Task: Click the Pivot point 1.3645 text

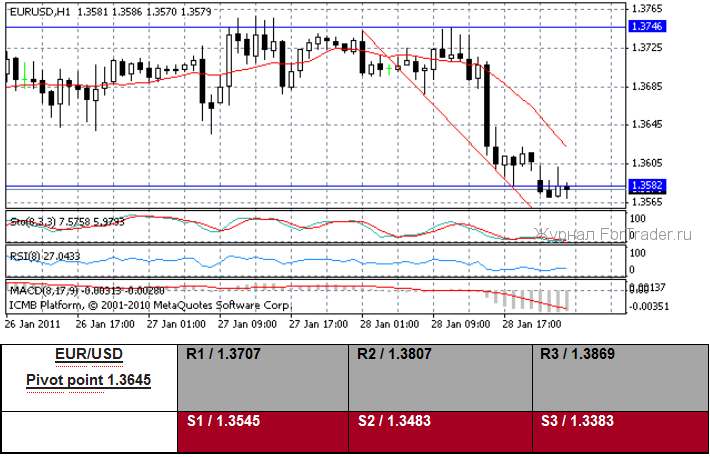Action: click(x=89, y=380)
